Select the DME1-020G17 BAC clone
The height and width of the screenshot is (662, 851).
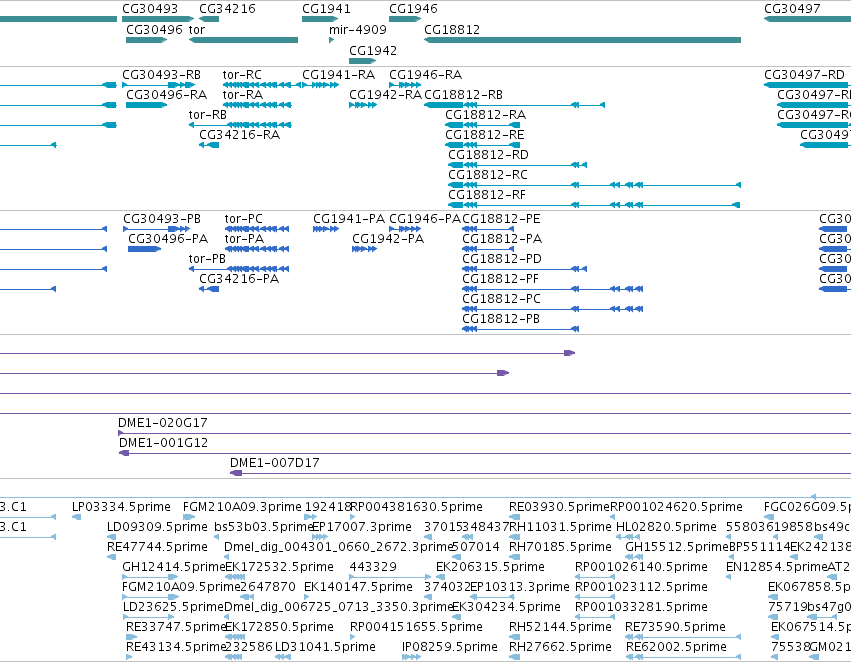point(484,433)
